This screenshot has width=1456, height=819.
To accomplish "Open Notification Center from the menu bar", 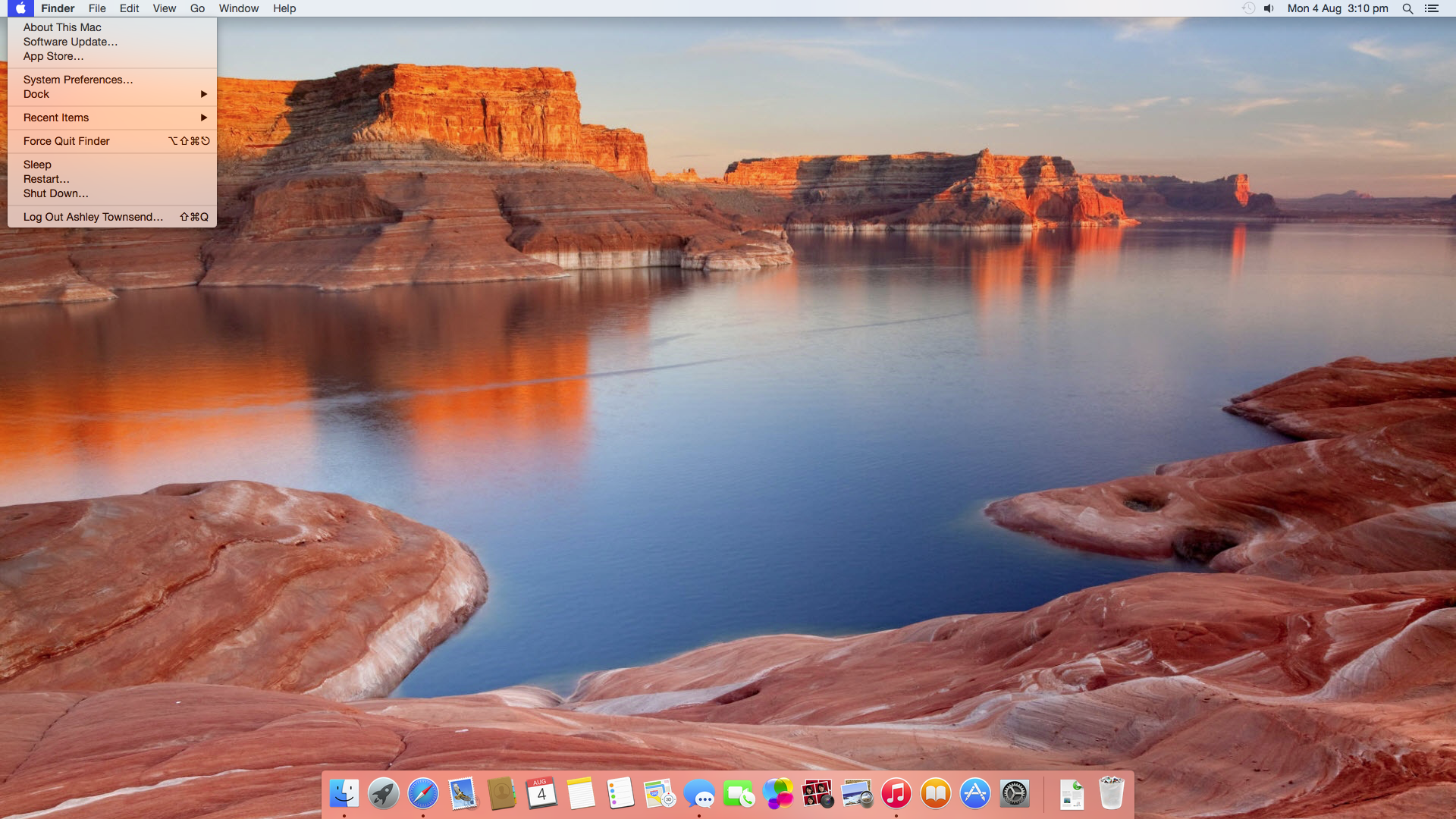I will [1432, 8].
